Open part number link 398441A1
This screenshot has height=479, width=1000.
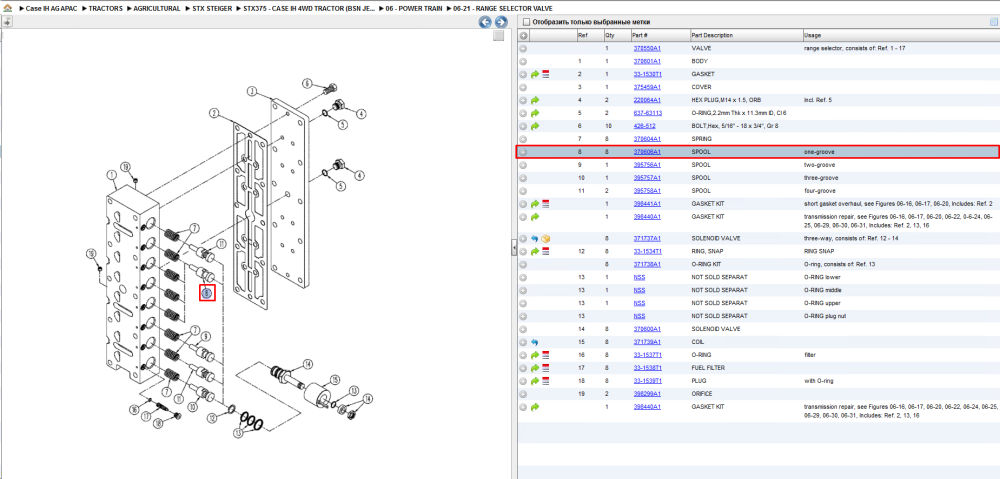click(x=647, y=204)
